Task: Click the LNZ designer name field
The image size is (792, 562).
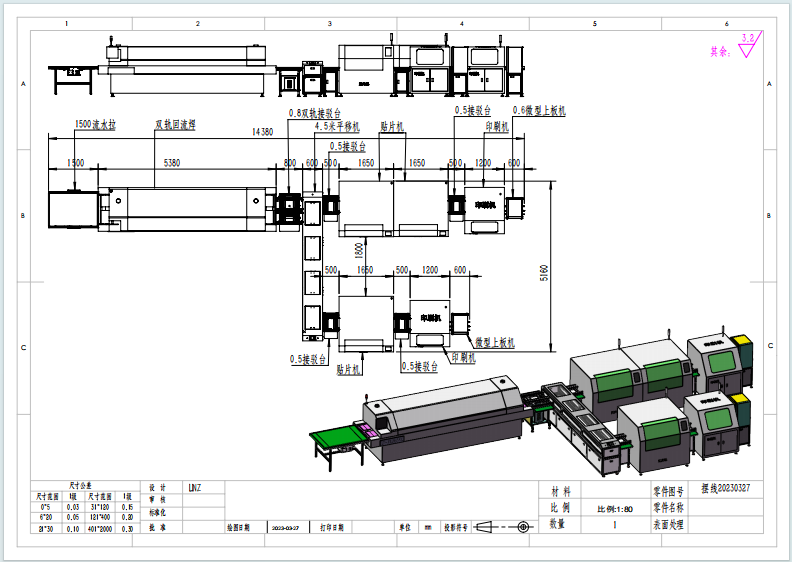Action: (x=194, y=488)
